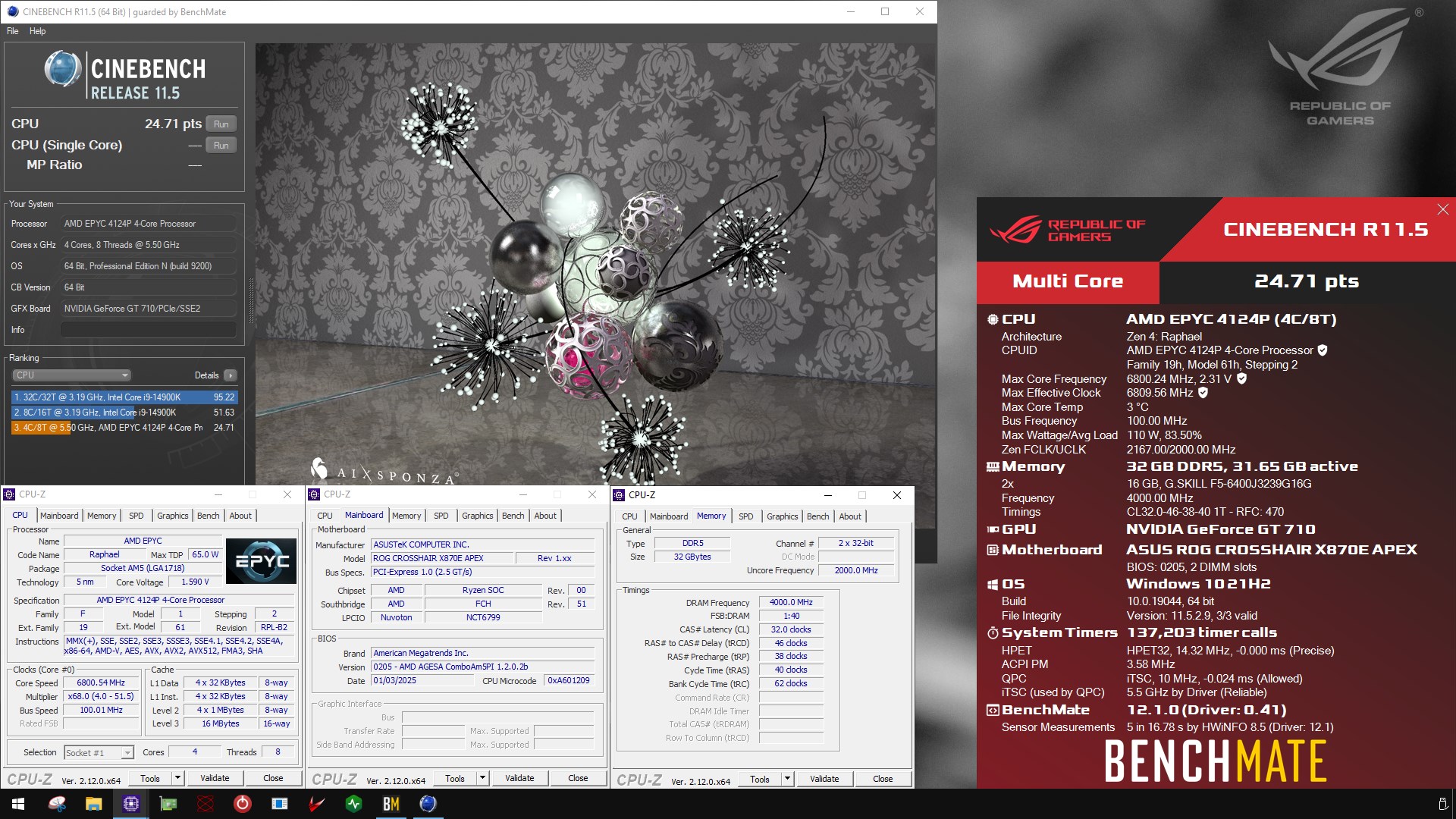Open the Memory tab in the left CPU-Z window
This screenshot has width=1456, height=819.
pos(102,516)
